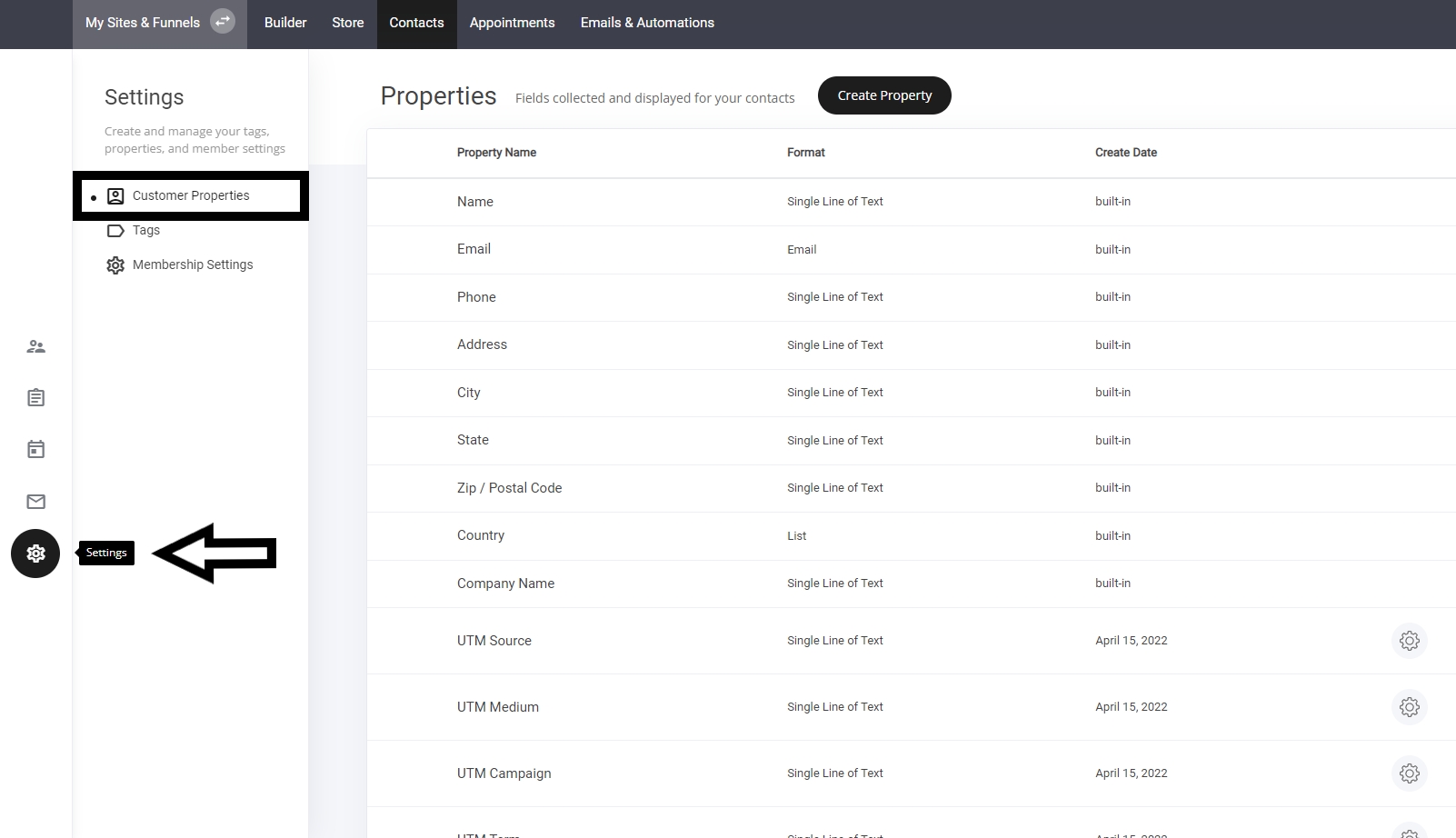The width and height of the screenshot is (1456, 838).
Task: Open Emails & Automations tab
Action: coord(647,23)
